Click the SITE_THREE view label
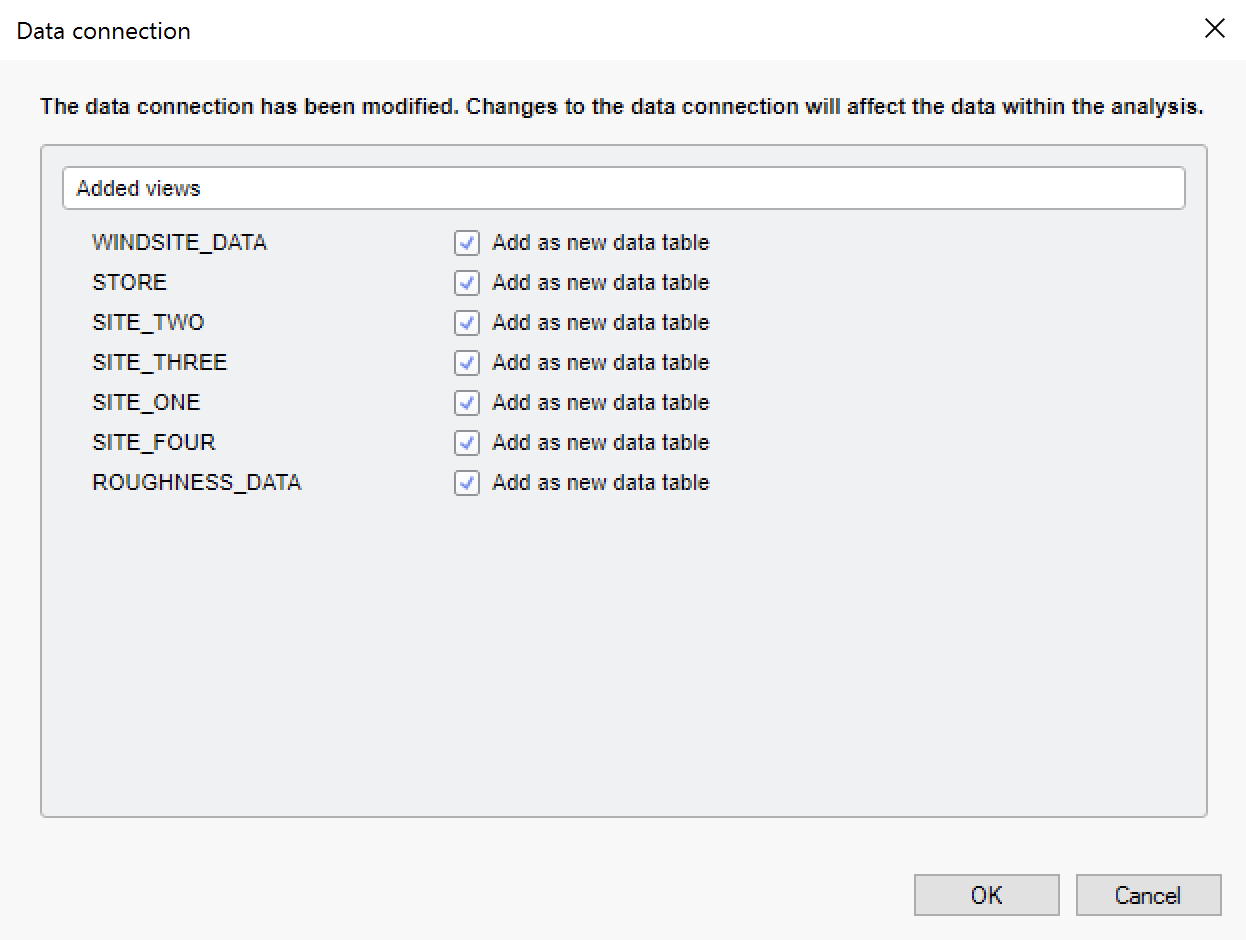1246x940 pixels. coord(159,363)
